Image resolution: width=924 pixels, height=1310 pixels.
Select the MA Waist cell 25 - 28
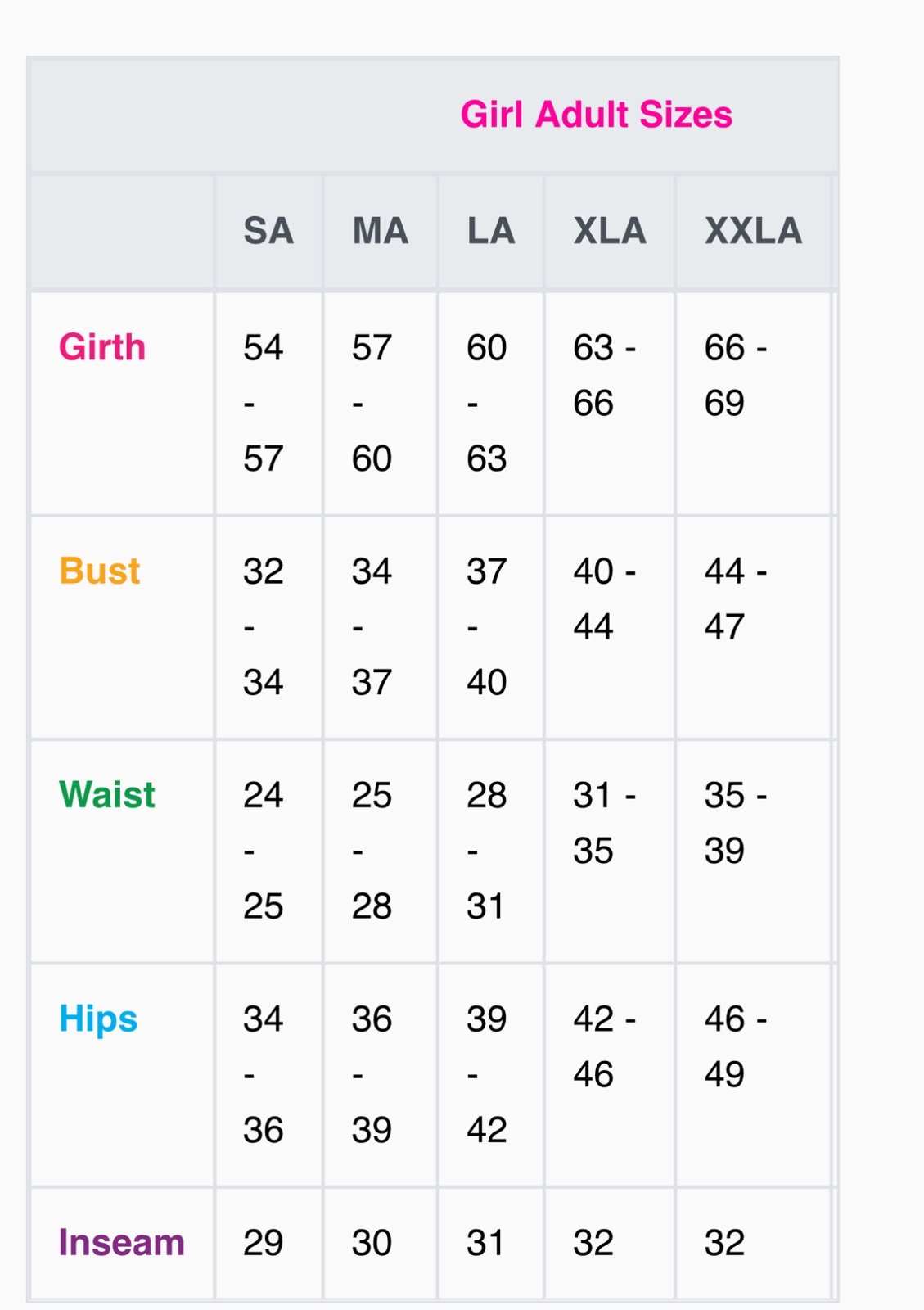coord(372,851)
